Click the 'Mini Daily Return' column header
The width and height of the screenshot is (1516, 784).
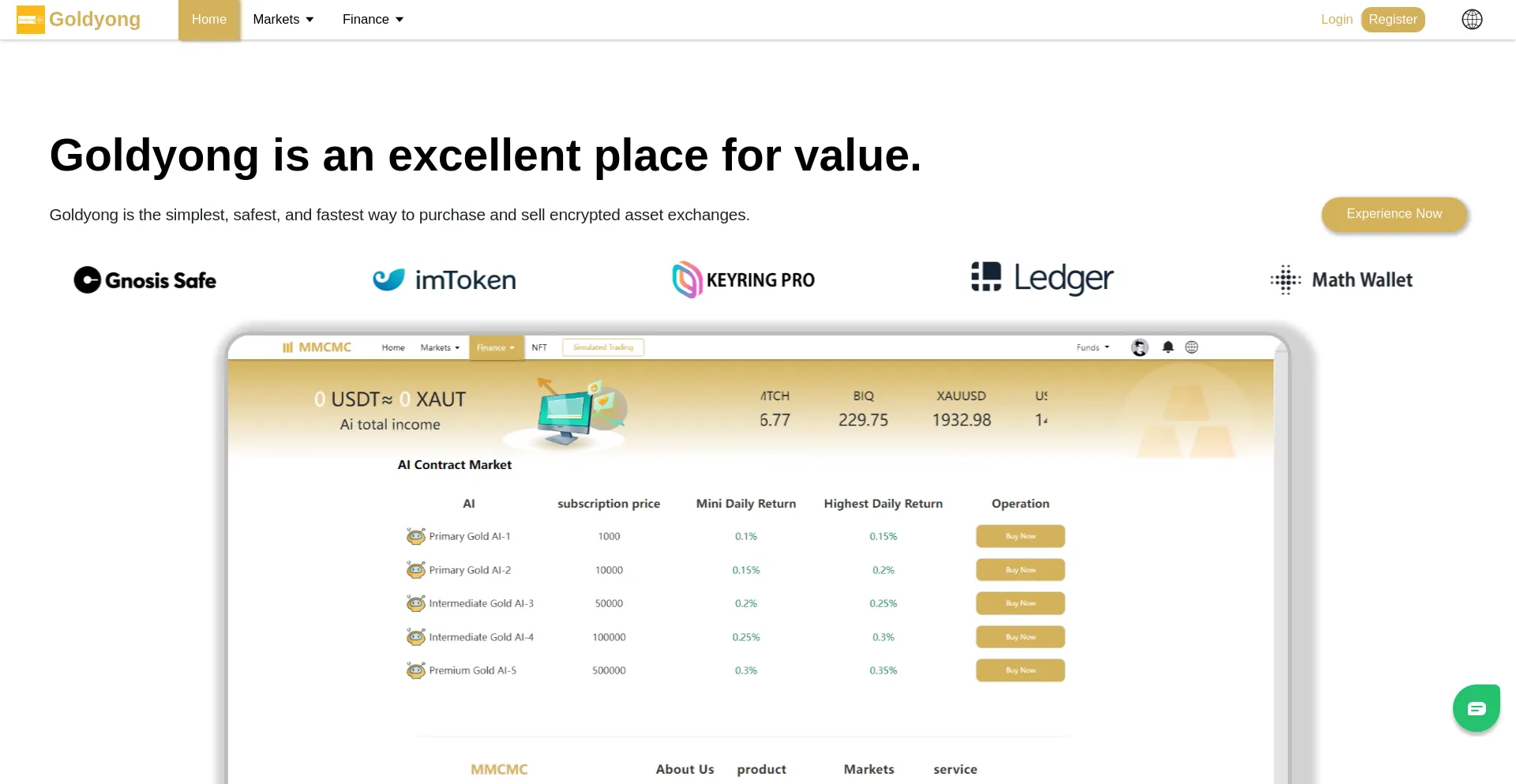coord(746,504)
